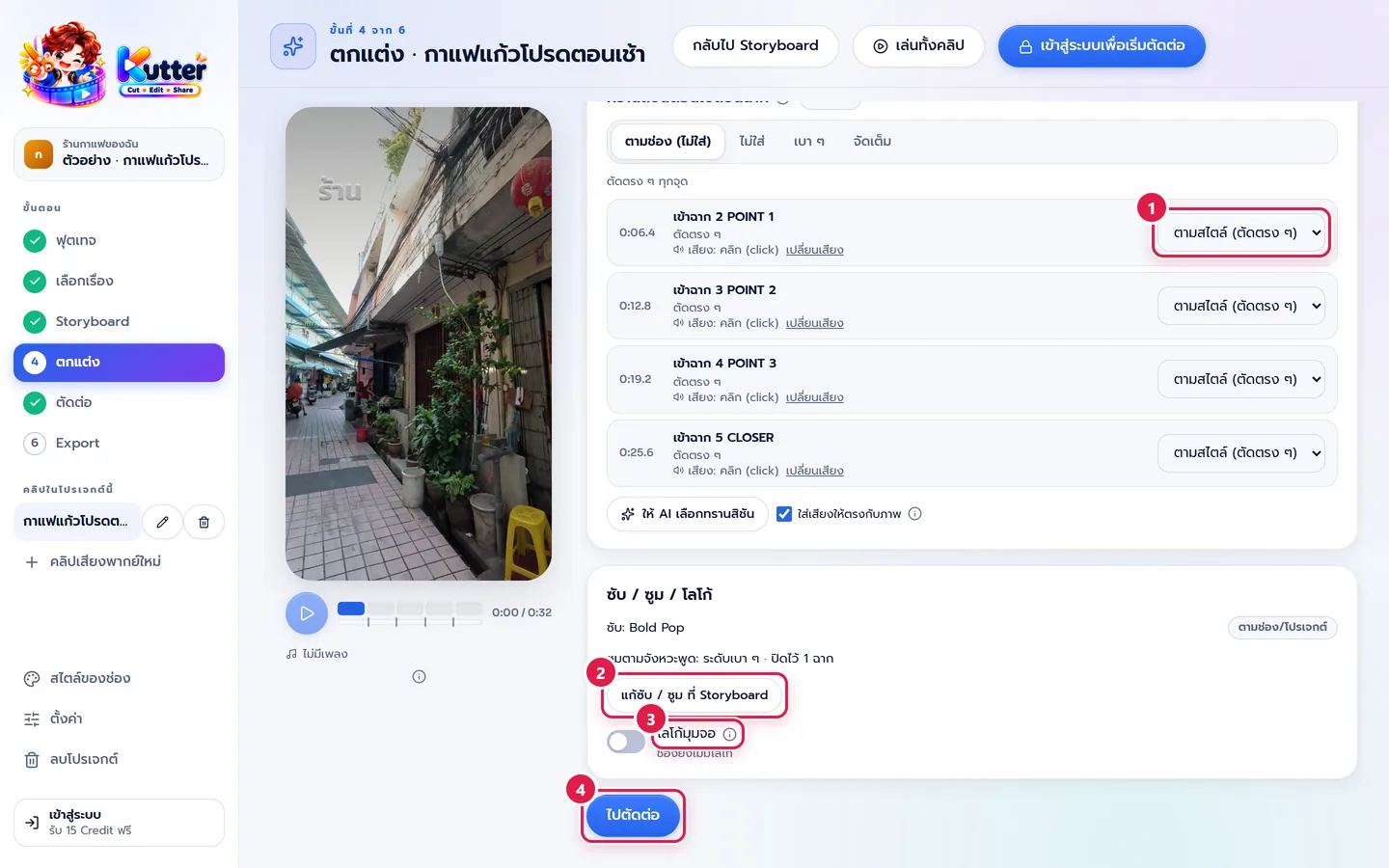Click the info icon beside ใส่เสียงให้ตรงกับภาพ

(x=915, y=514)
